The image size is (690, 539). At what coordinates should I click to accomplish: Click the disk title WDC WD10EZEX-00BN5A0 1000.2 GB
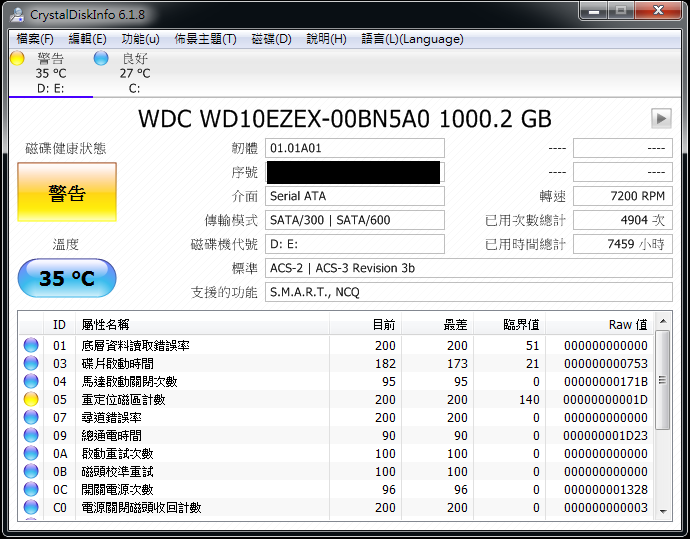[x=345, y=119]
